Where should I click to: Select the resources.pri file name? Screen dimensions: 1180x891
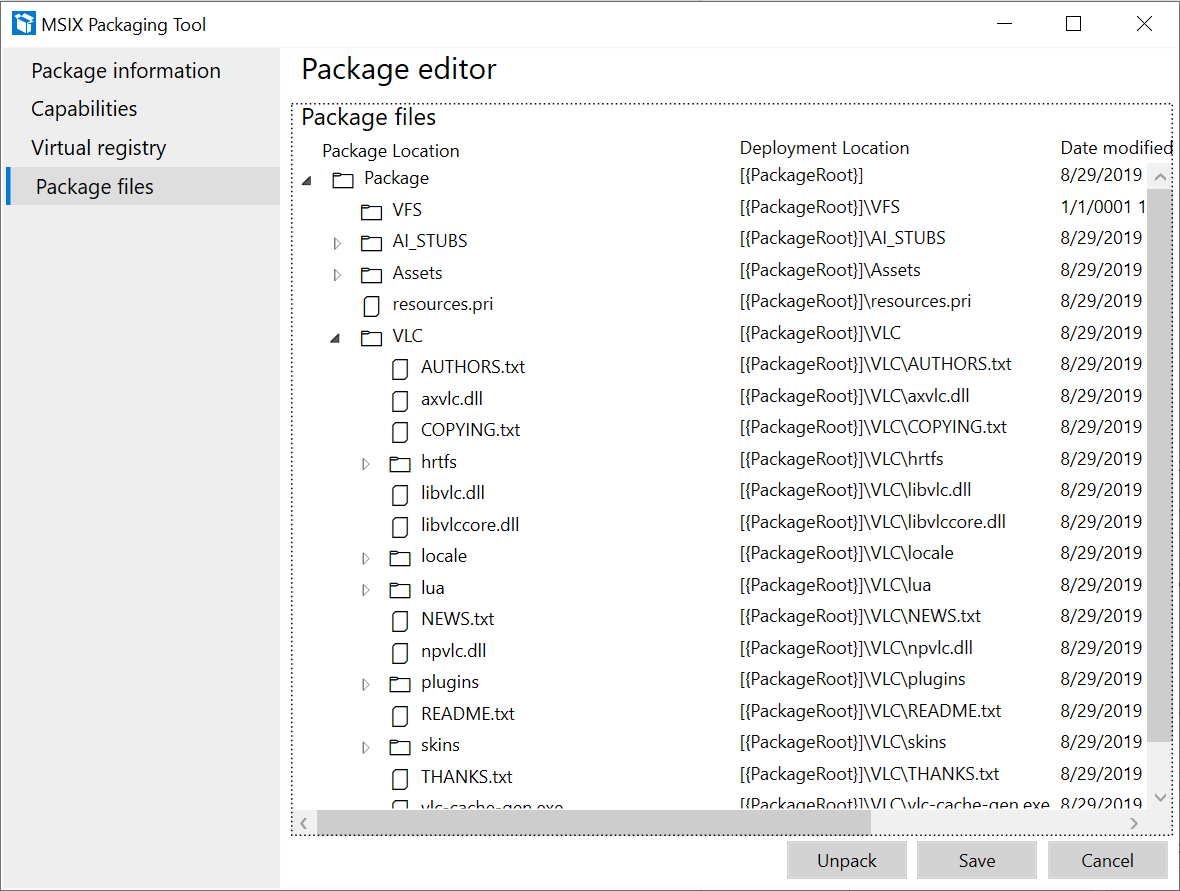pos(442,304)
